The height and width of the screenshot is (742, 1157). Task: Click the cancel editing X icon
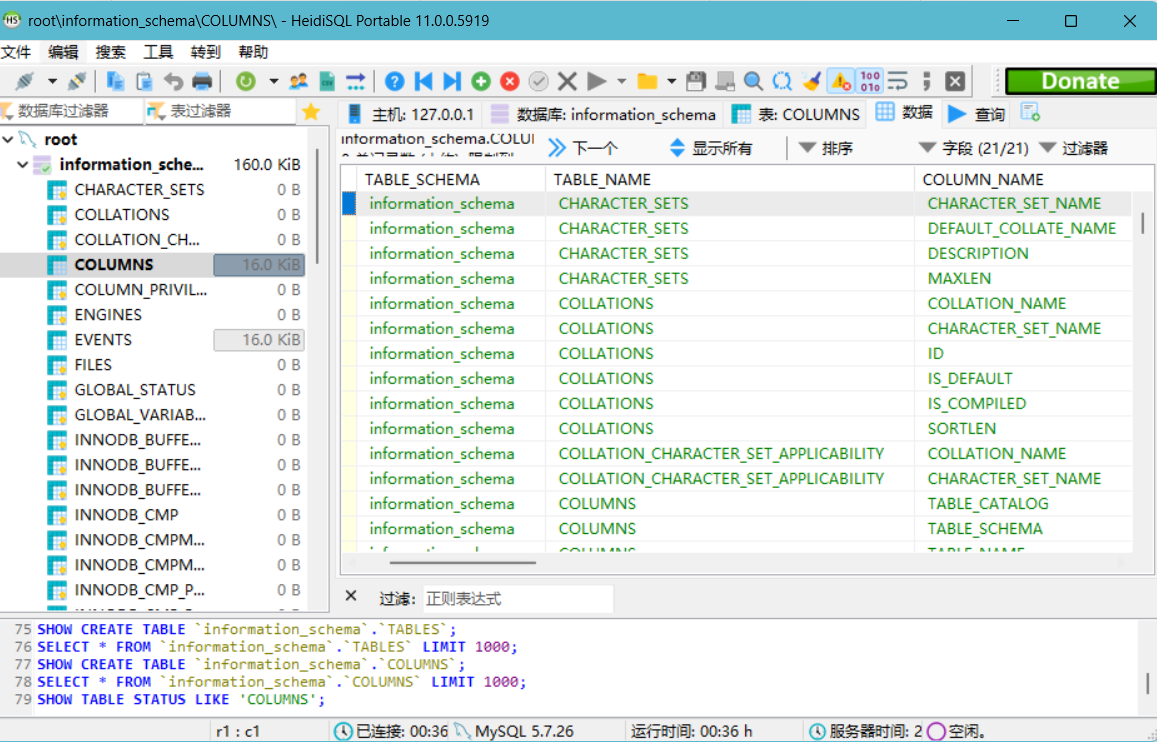567,80
